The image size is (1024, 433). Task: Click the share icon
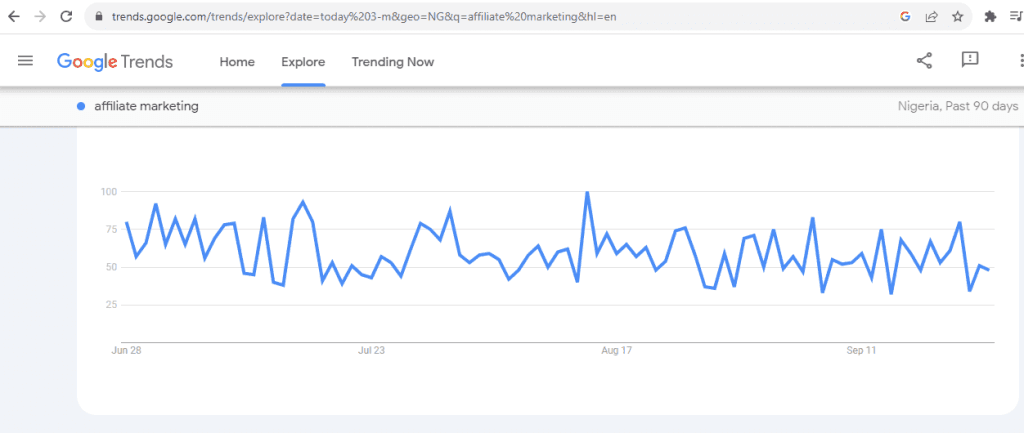click(x=924, y=61)
